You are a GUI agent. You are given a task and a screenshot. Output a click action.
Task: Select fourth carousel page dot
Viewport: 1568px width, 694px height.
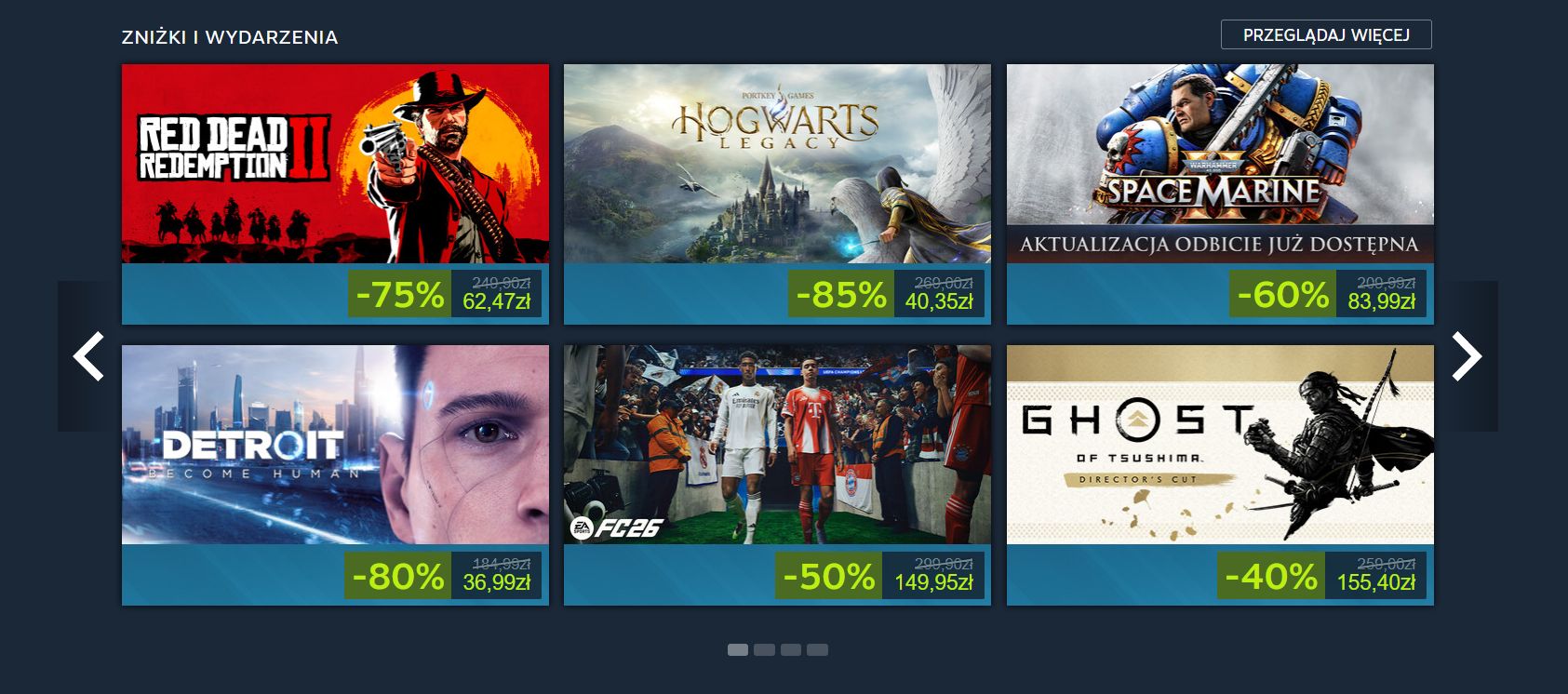817,649
